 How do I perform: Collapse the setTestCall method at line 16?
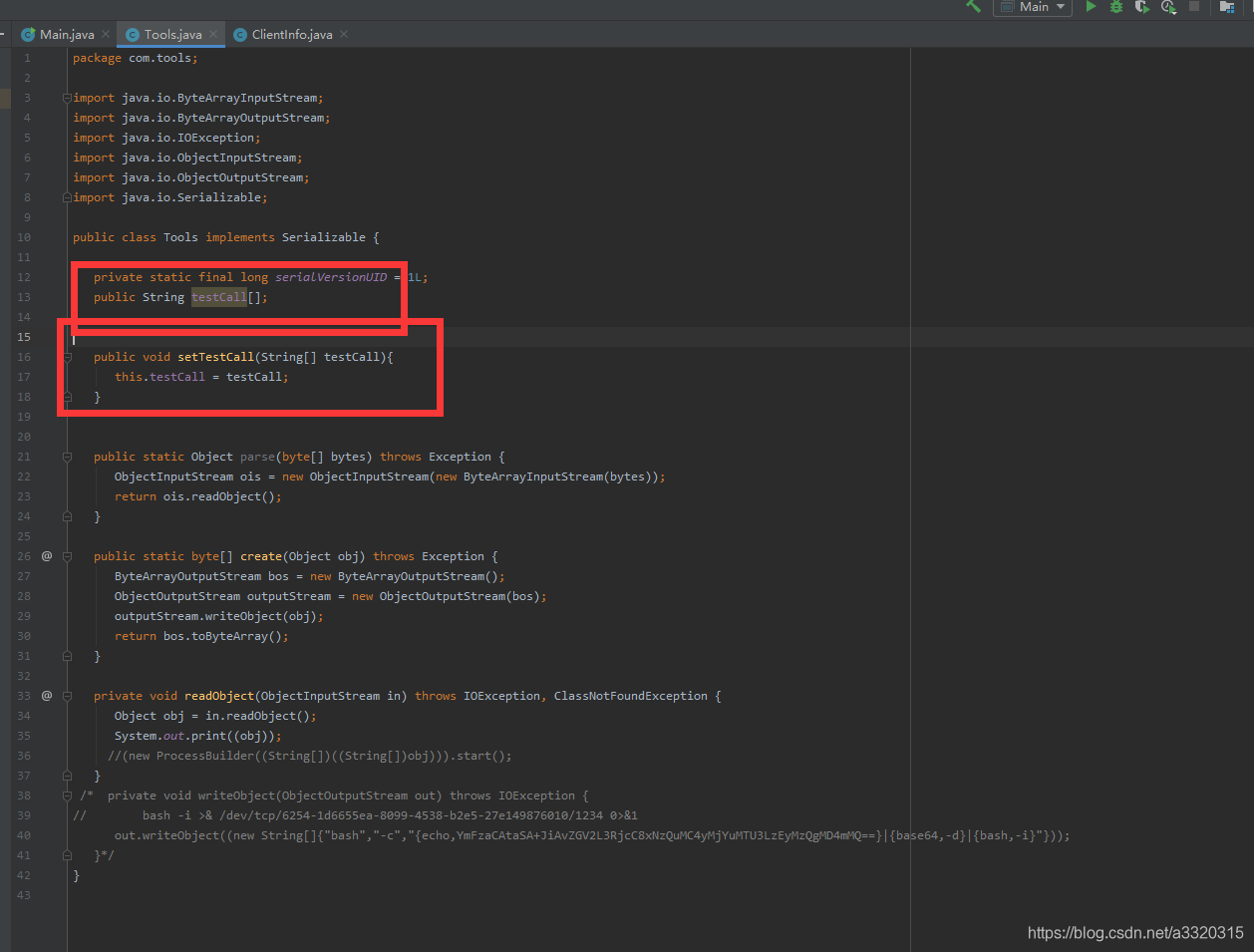click(67, 357)
